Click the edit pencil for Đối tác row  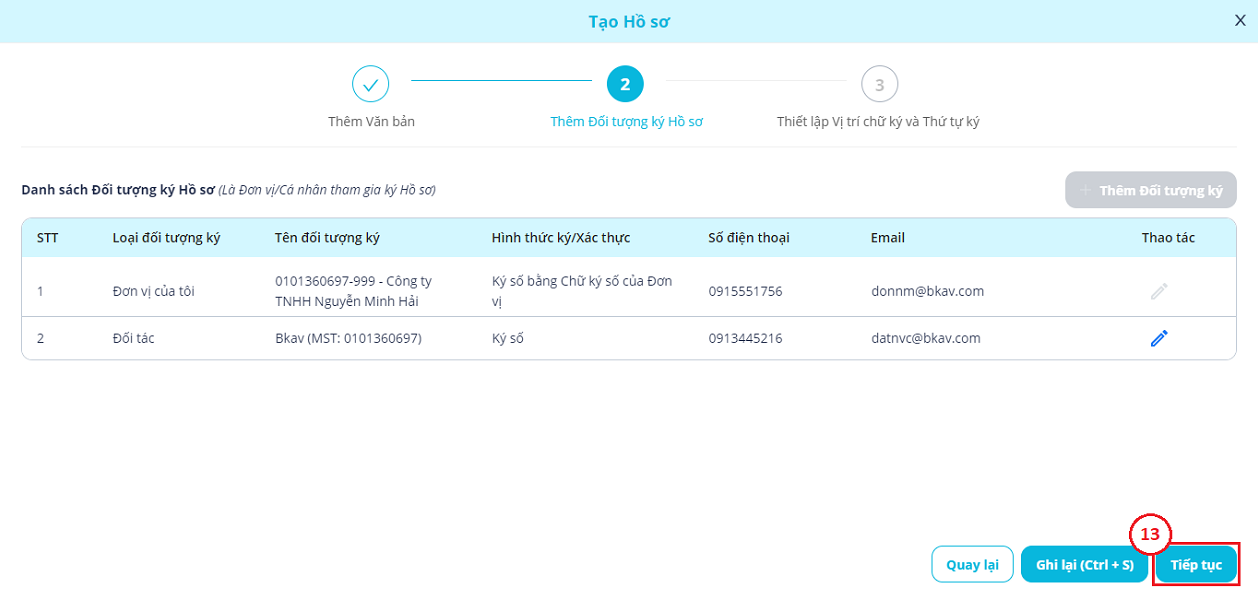(x=1159, y=339)
